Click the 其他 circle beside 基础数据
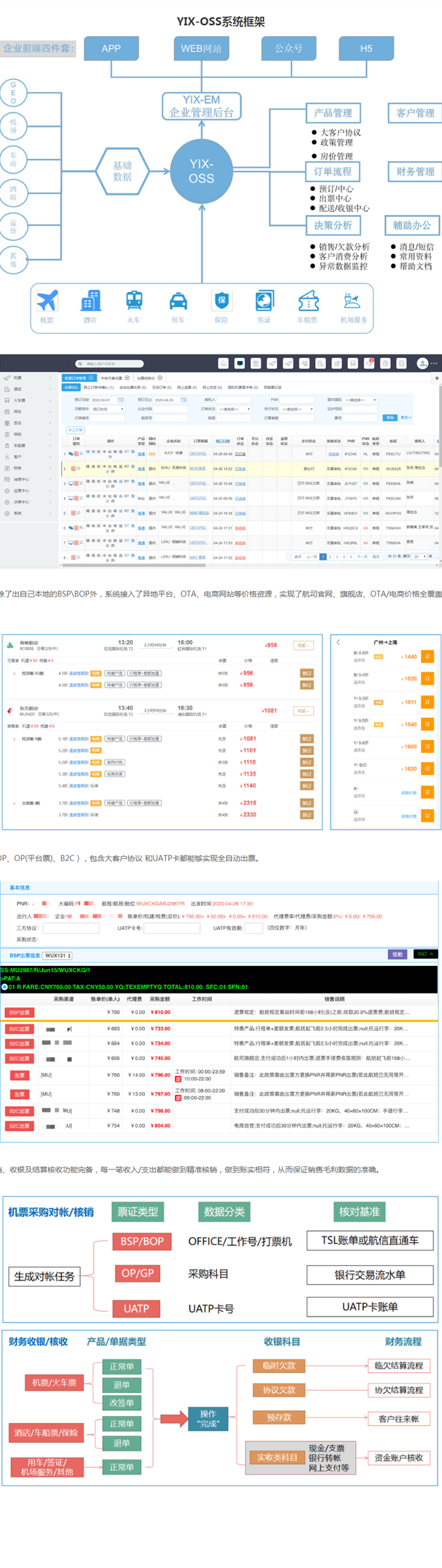This screenshot has width=442, height=1568. point(13,260)
